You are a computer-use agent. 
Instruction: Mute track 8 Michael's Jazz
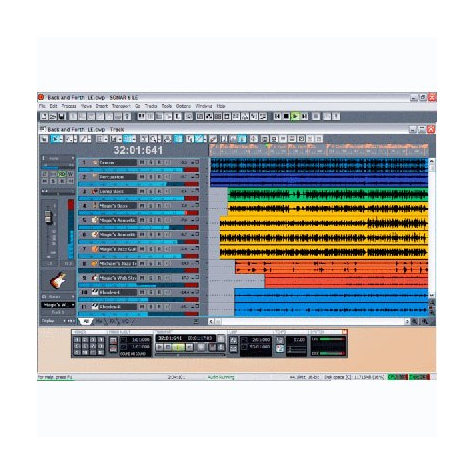point(142,263)
